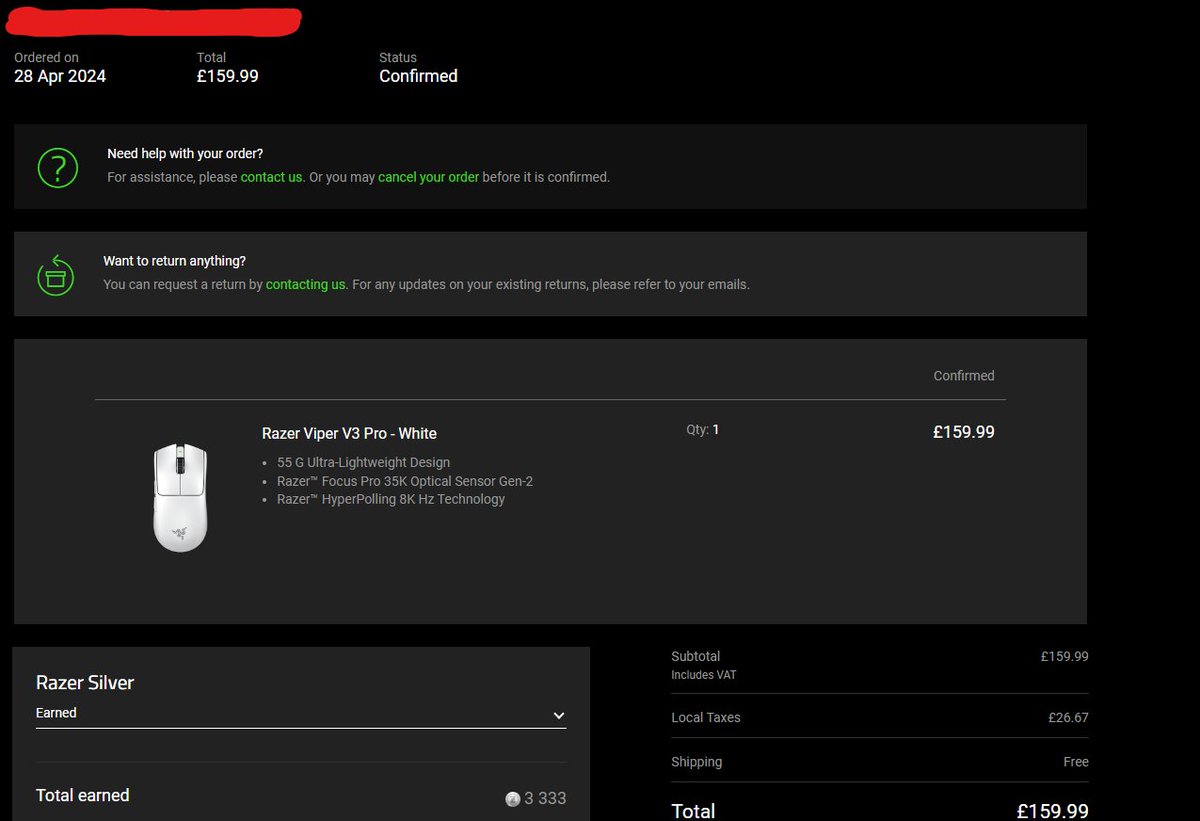Click 'Focus Pro 35K Optical Sensor Gen-2' bullet
The height and width of the screenshot is (821, 1200).
(x=405, y=481)
